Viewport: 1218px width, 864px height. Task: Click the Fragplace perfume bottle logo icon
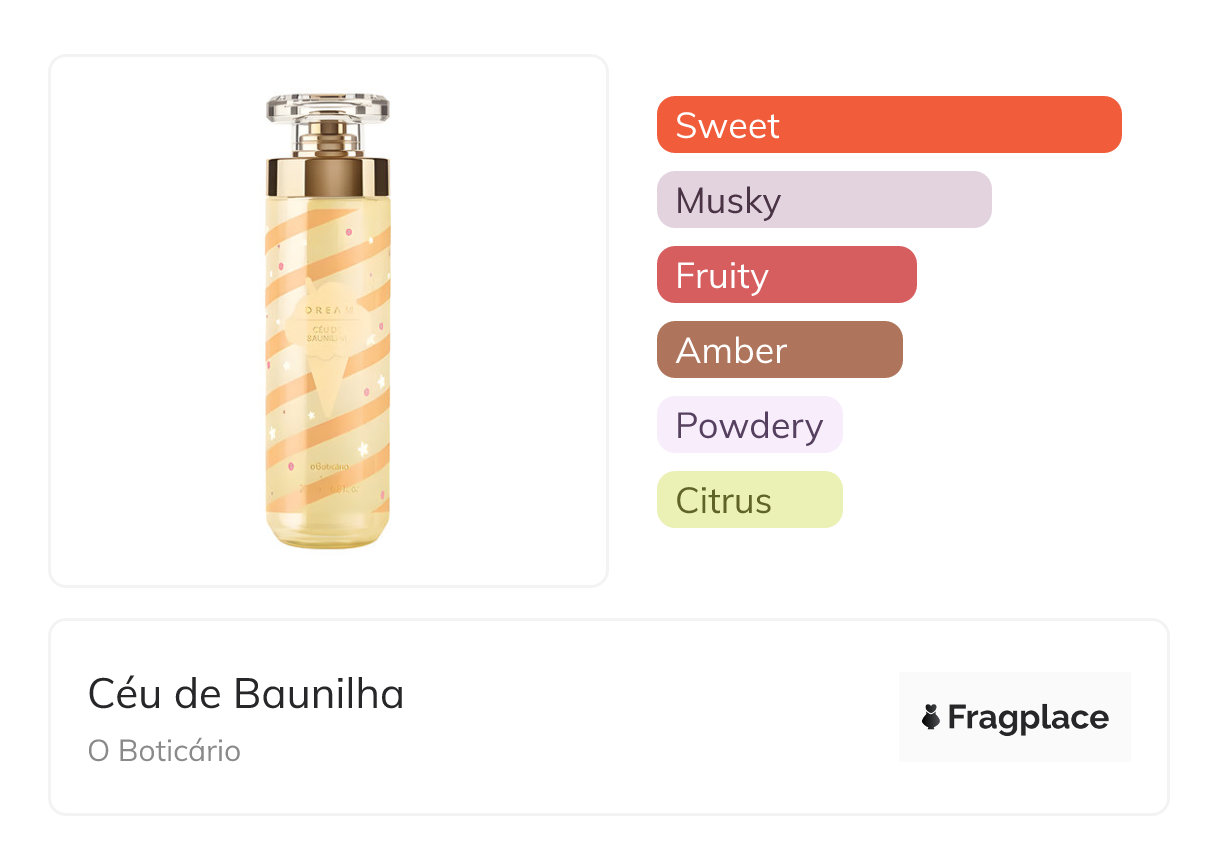tap(931, 717)
